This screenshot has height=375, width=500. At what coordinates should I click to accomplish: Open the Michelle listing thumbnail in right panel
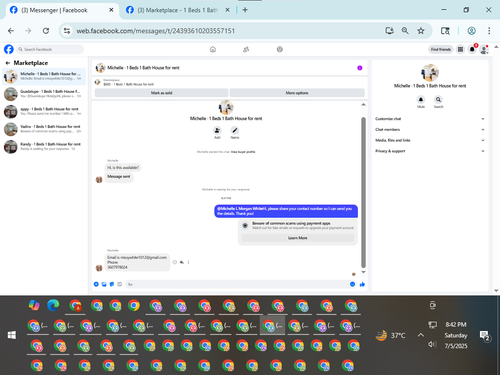[430, 73]
